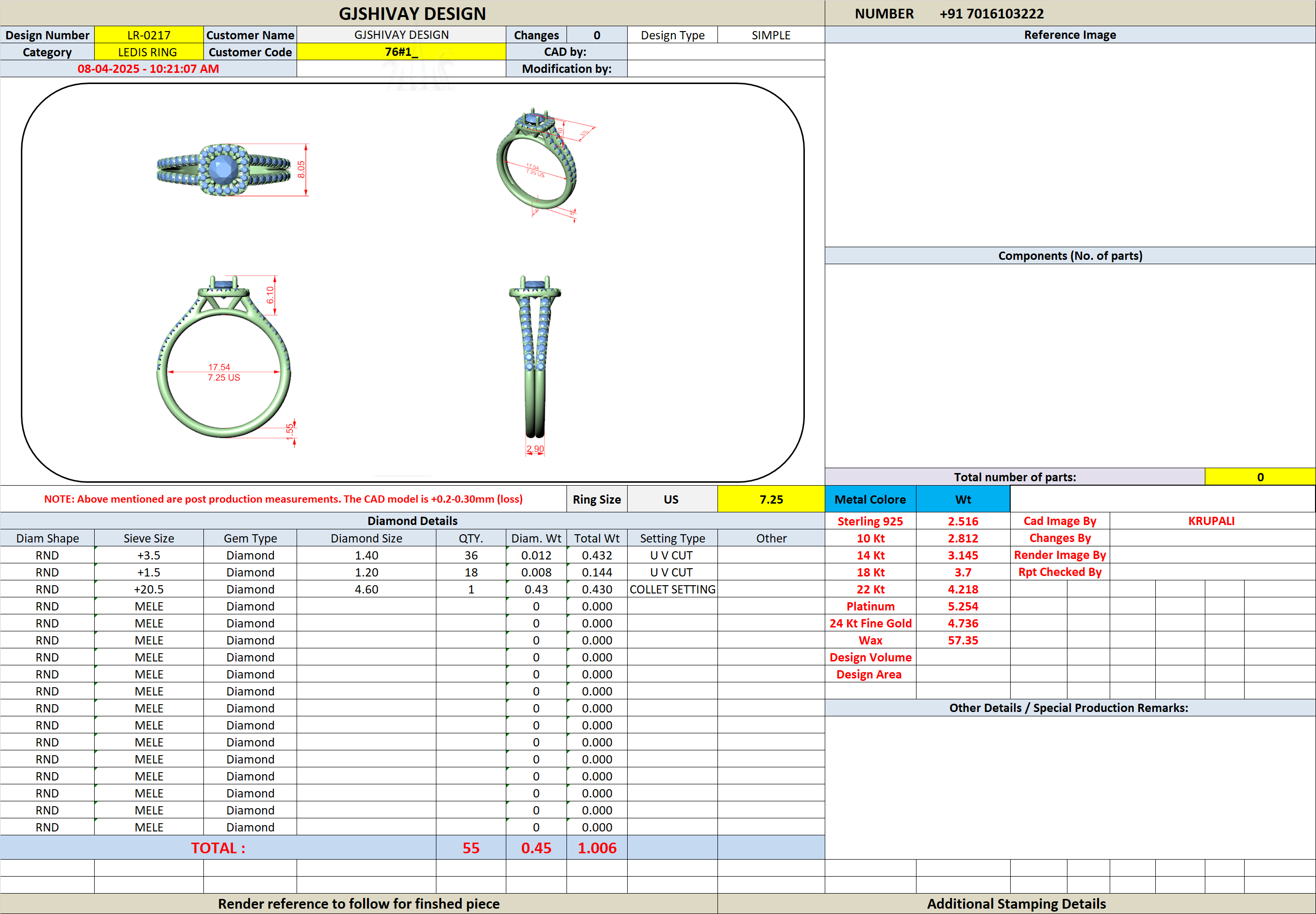Image resolution: width=1316 pixels, height=914 pixels.
Task: Select the 24 Kt Fine Gold weight 4.736
Action: click(963, 623)
